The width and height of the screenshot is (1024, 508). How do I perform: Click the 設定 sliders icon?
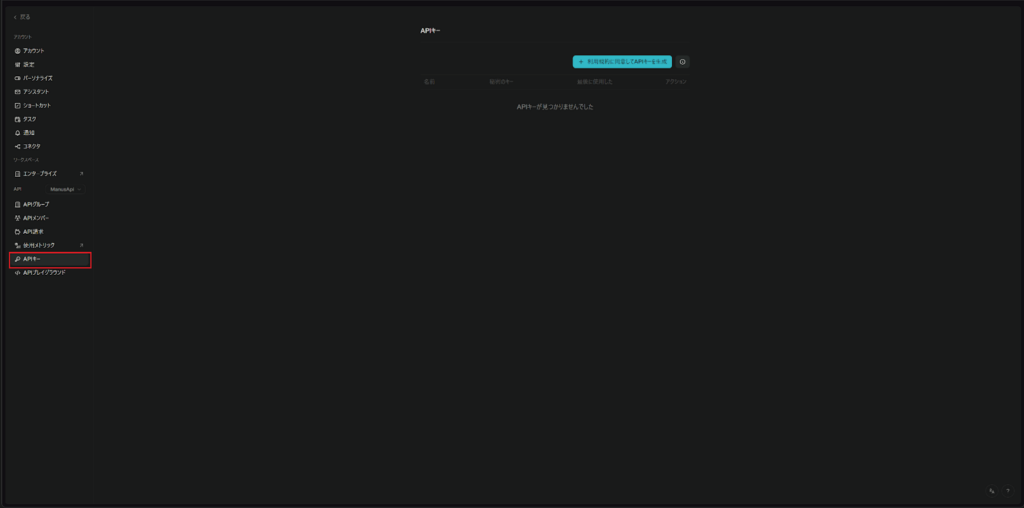17,64
